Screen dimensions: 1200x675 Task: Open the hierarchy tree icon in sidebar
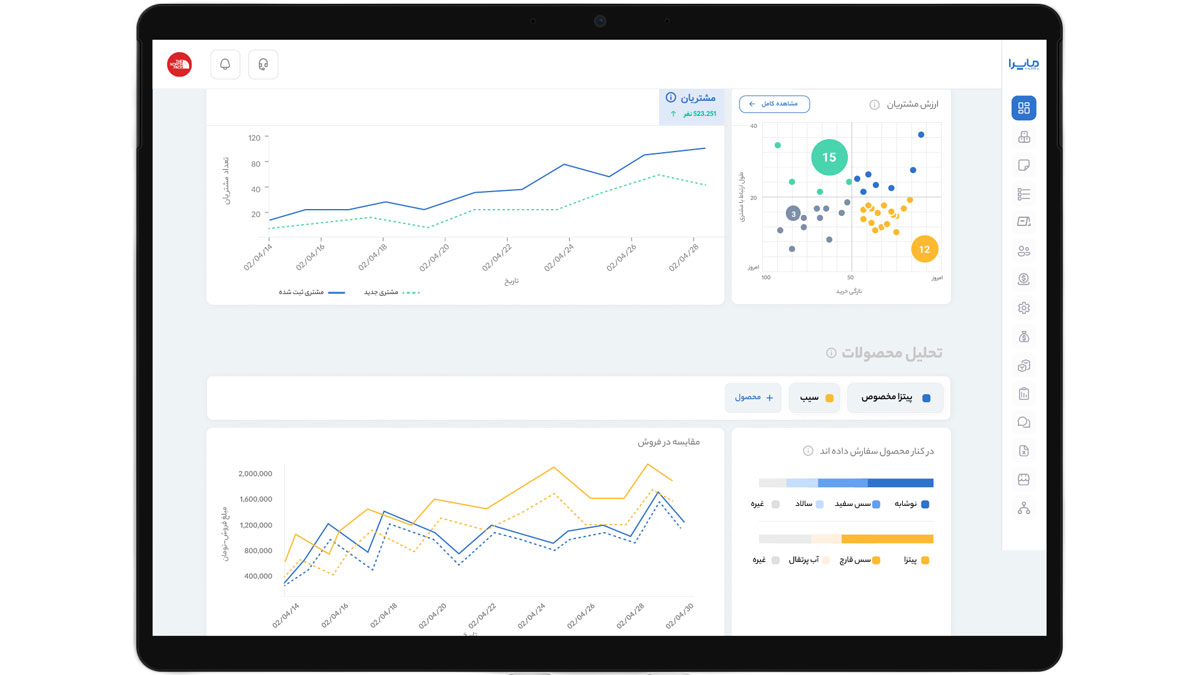point(1023,509)
